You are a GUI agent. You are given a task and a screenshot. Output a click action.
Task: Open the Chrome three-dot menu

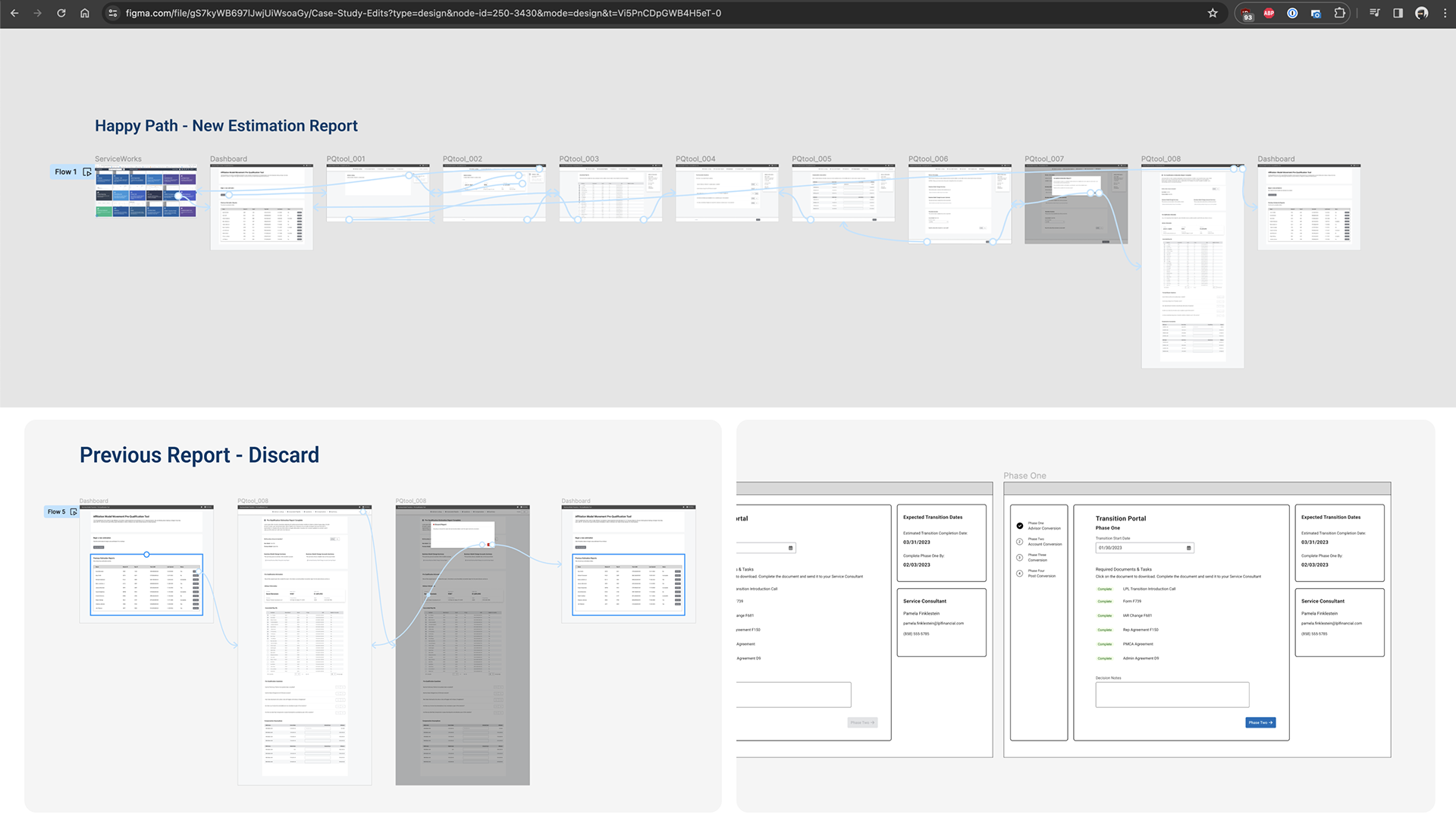(1445, 13)
